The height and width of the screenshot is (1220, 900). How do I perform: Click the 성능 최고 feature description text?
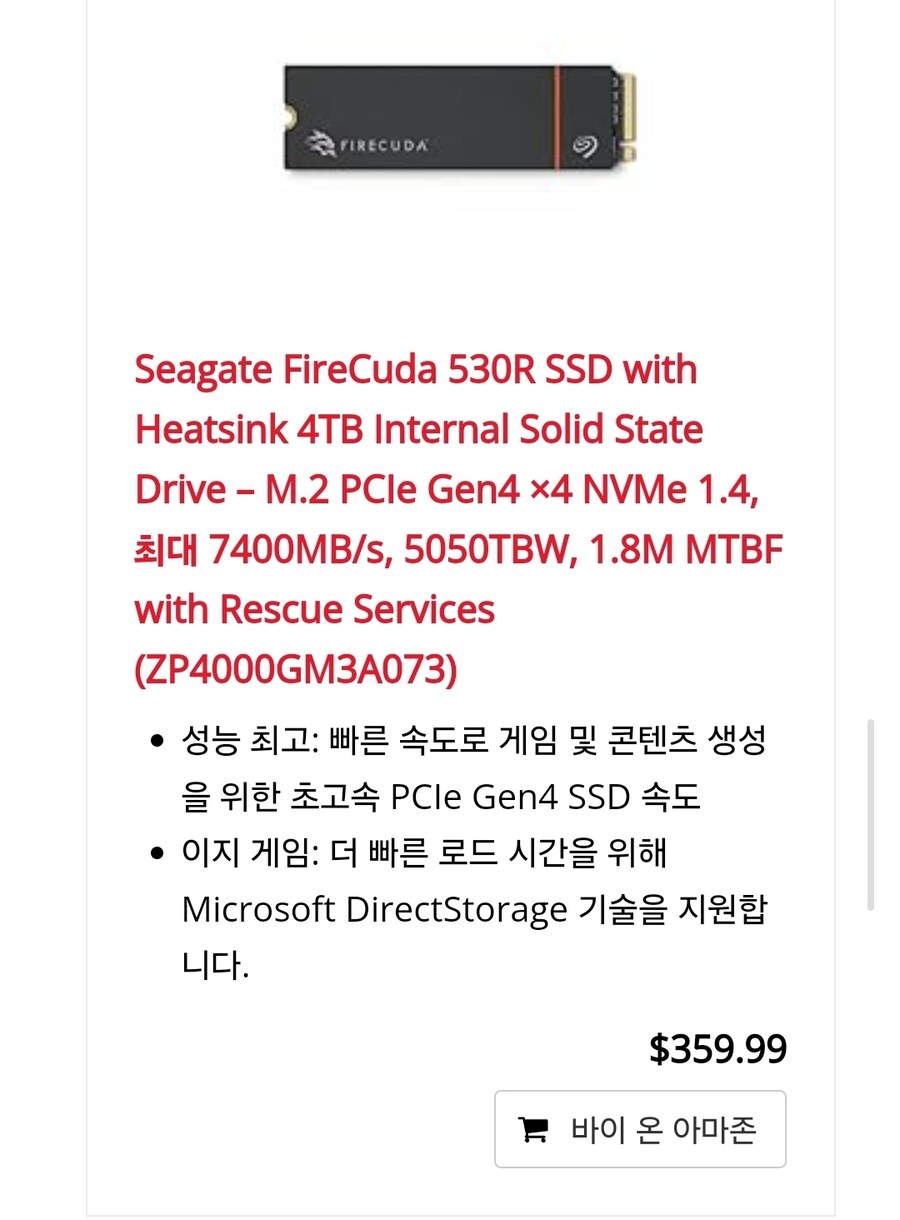[473, 769]
